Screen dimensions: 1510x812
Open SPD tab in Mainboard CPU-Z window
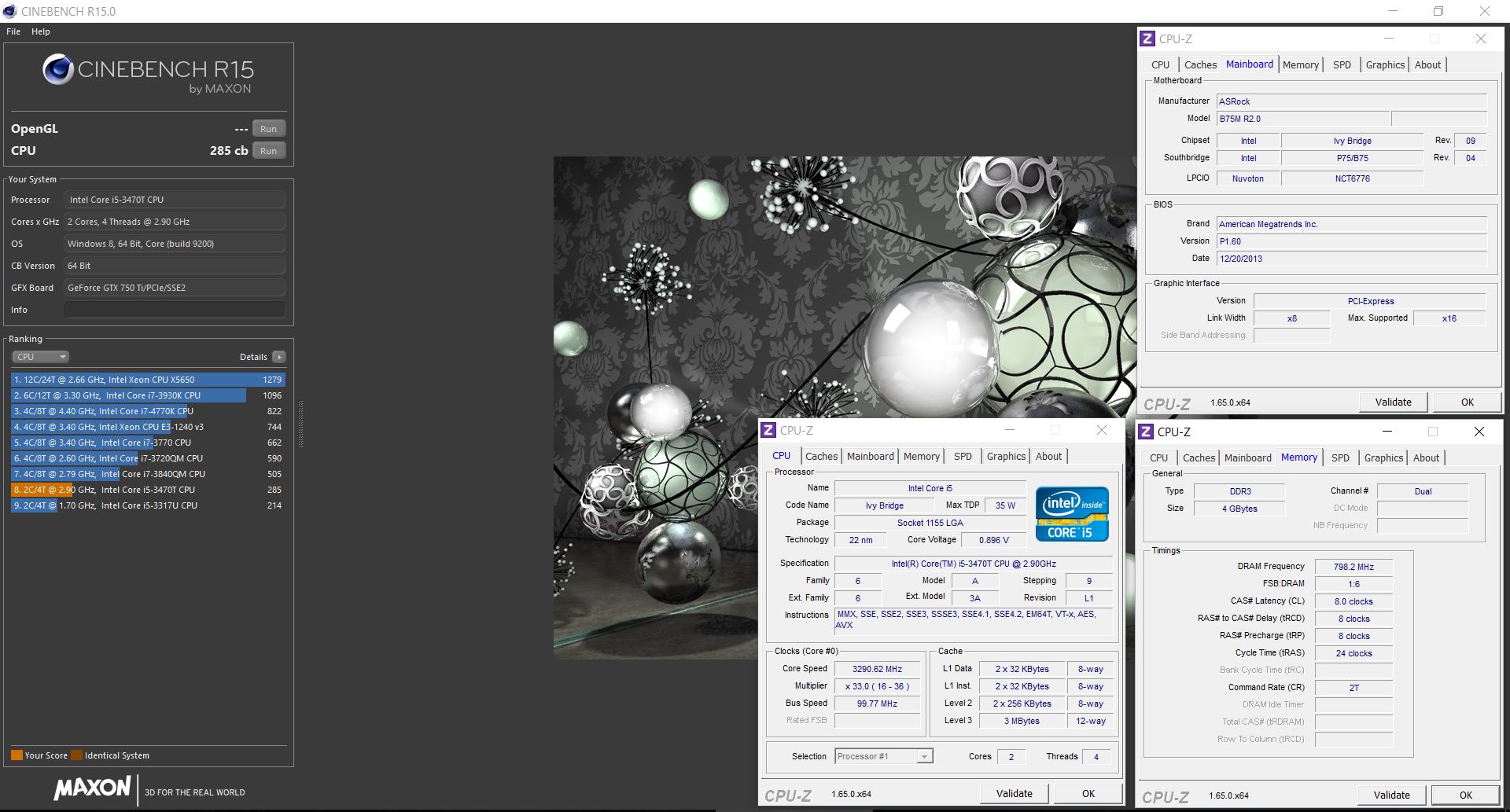[x=1342, y=65]
